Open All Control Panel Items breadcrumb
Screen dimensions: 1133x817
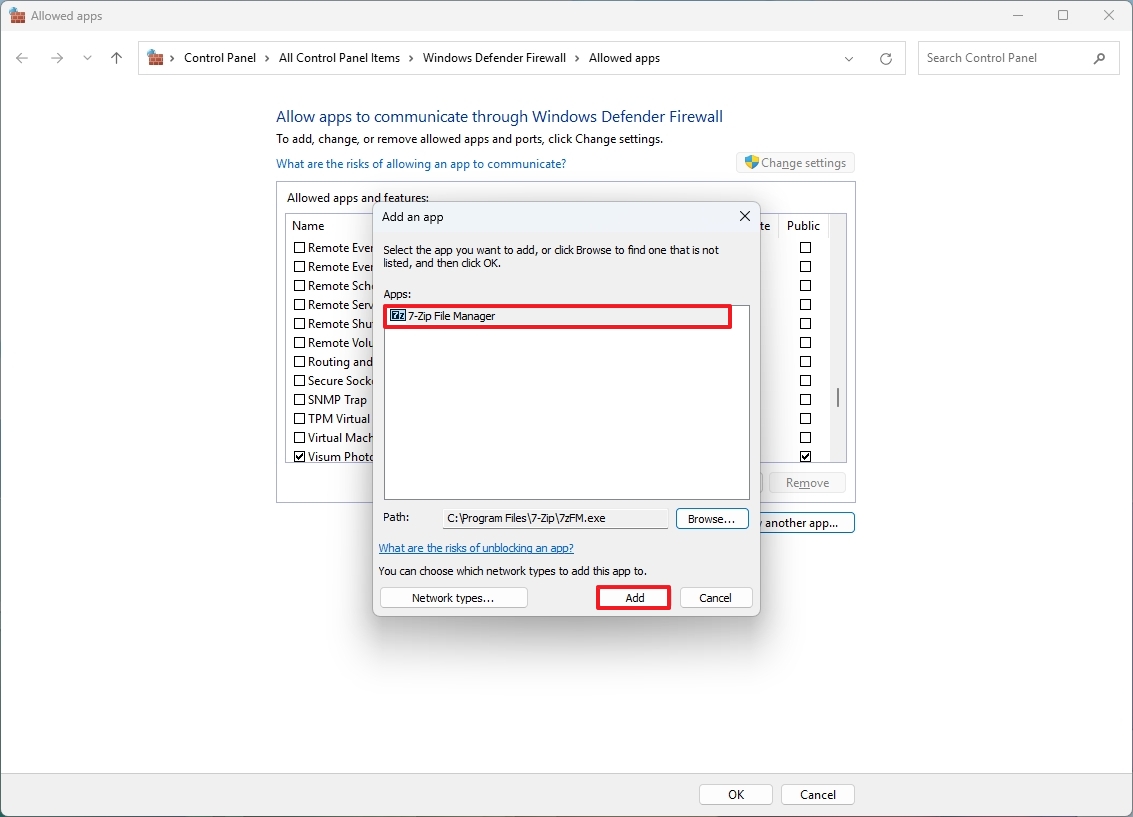click(339, 58)
